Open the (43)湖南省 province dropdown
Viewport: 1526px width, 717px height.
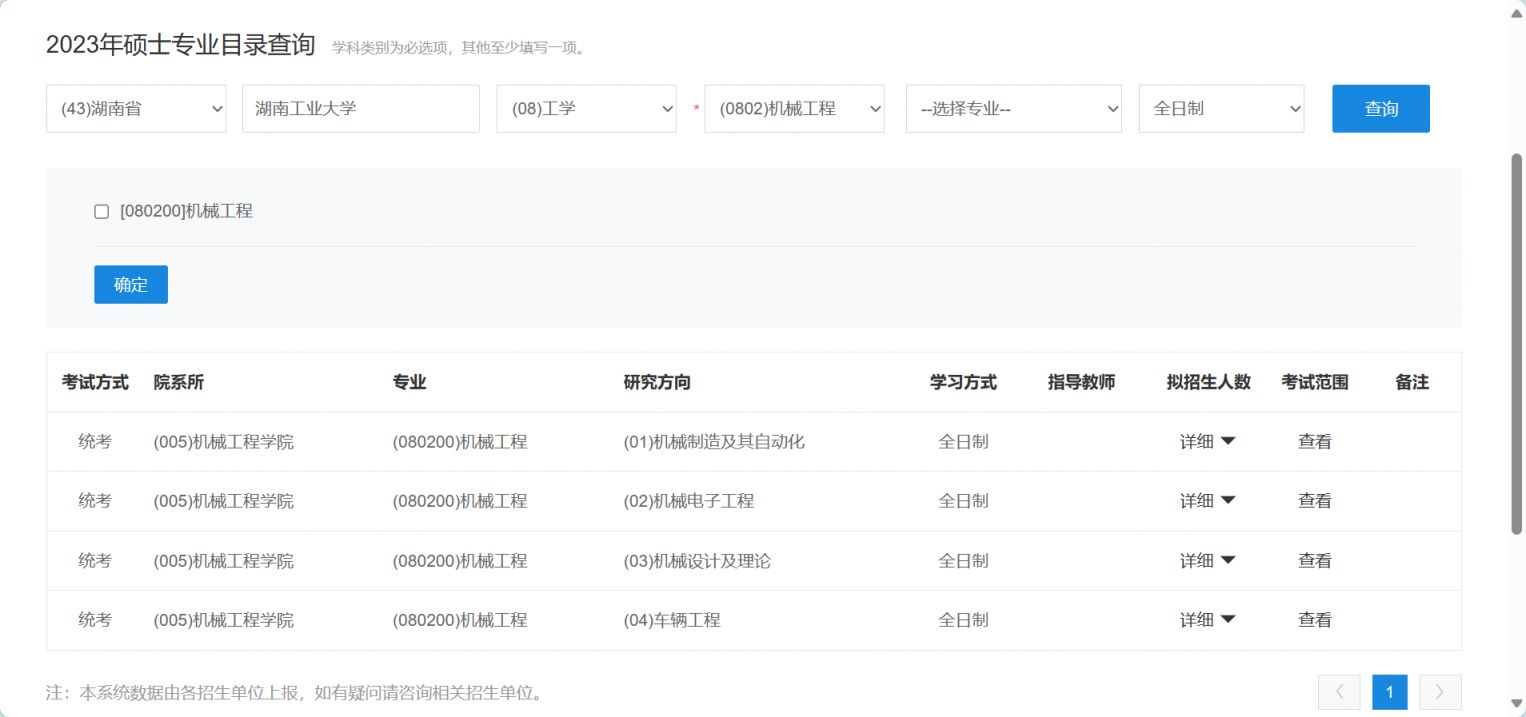136,108
